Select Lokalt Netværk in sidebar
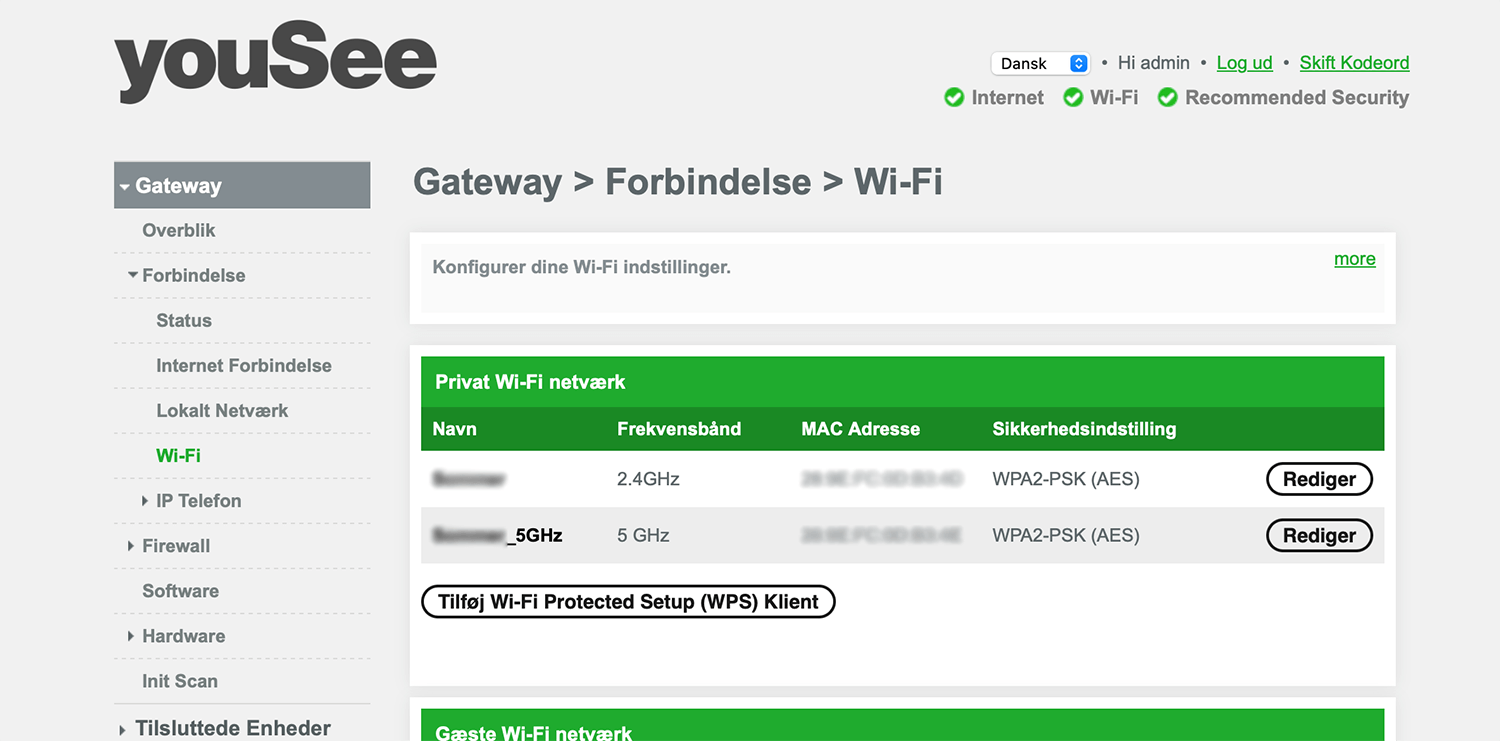 (222, 411)
